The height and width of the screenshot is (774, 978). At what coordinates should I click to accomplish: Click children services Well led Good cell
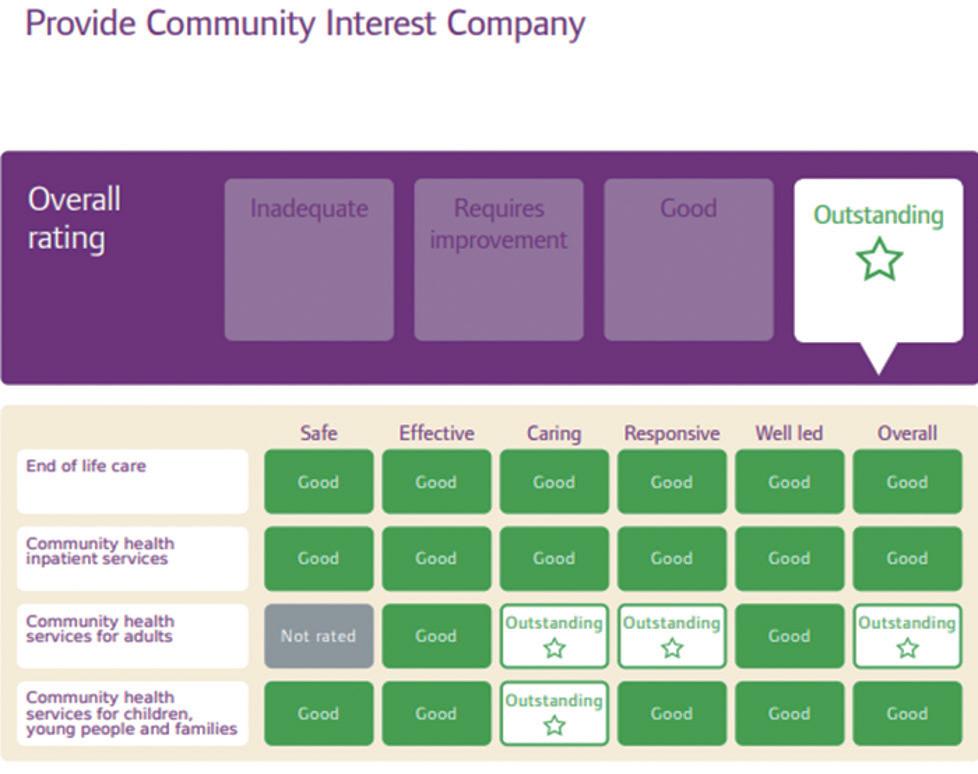point(790,713)
